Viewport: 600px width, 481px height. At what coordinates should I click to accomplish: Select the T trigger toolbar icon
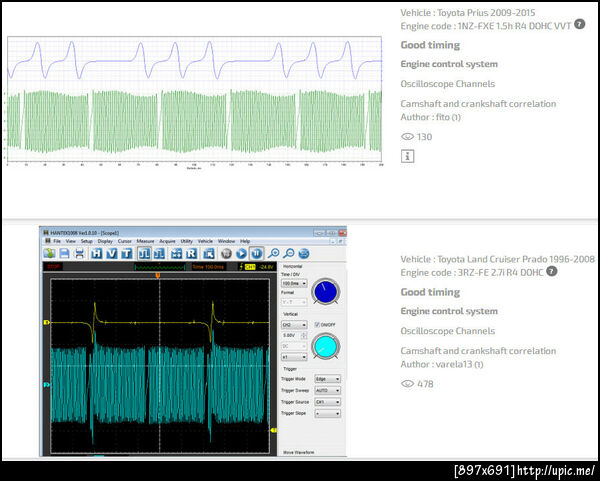126,253
